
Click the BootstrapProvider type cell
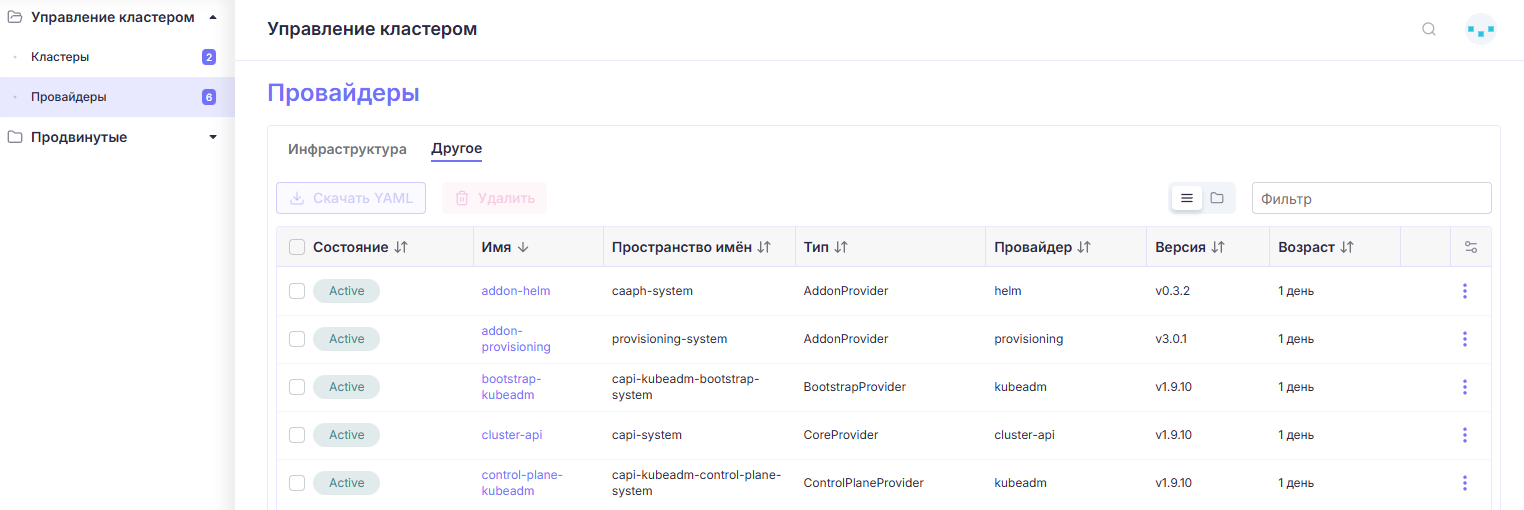click(x=855, y=387)
